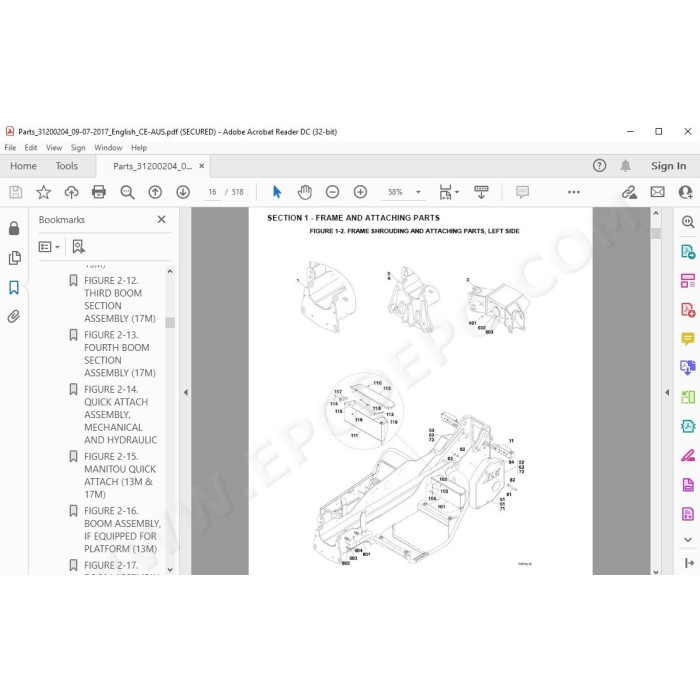Open the Window menu
The width and height of the screenshot is (700, 700).
[108, 148]
